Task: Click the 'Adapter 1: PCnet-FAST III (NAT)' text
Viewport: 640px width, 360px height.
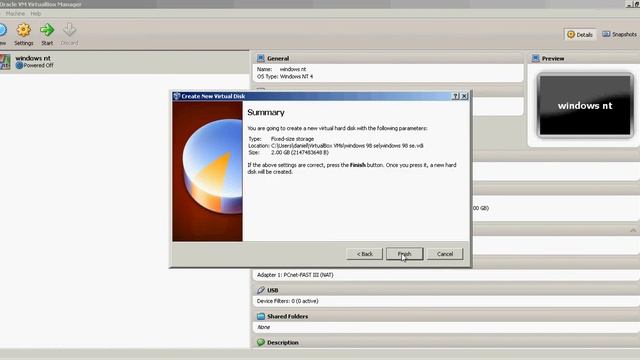Action: click(295, 275)
